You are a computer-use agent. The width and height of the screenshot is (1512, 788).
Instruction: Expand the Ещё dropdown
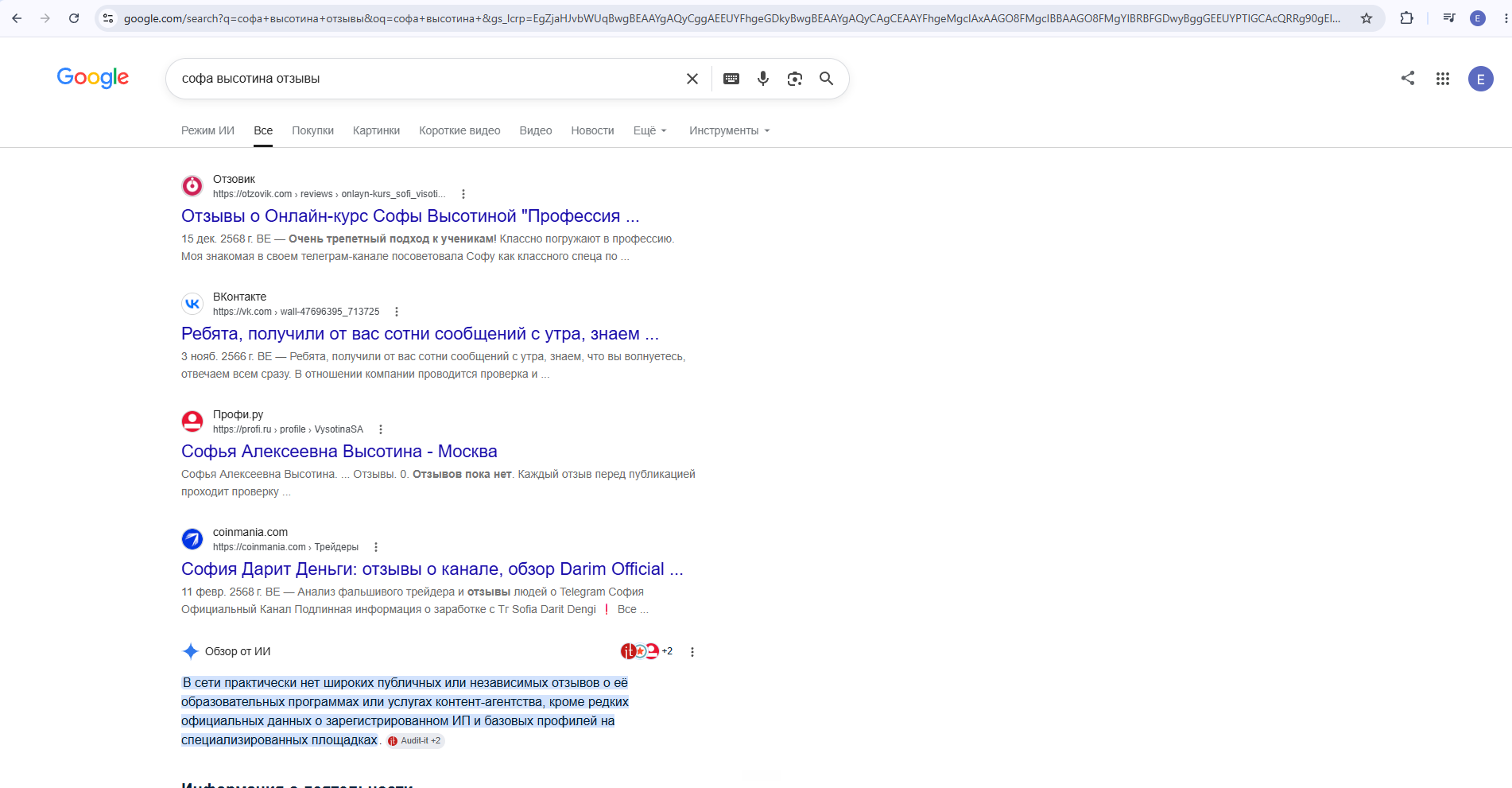point(650,130)
